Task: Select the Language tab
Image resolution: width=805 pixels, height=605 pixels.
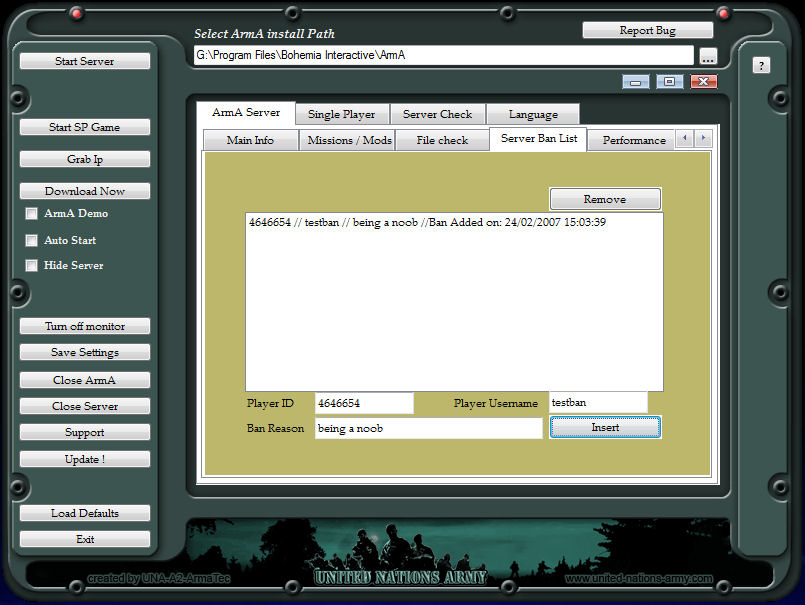Action: (x=533, y=114)
